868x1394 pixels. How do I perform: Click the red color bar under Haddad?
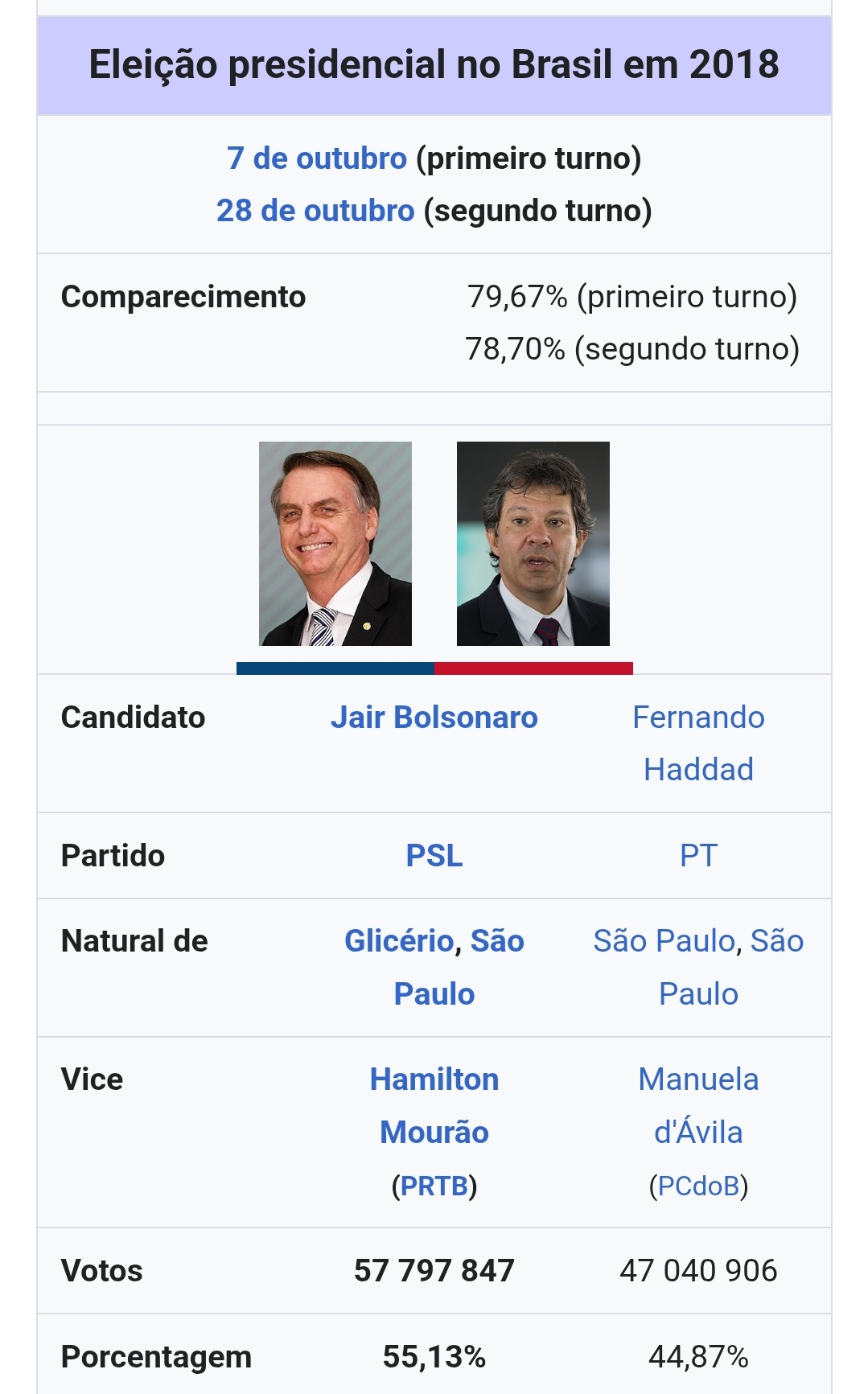[x=533, y=668]
